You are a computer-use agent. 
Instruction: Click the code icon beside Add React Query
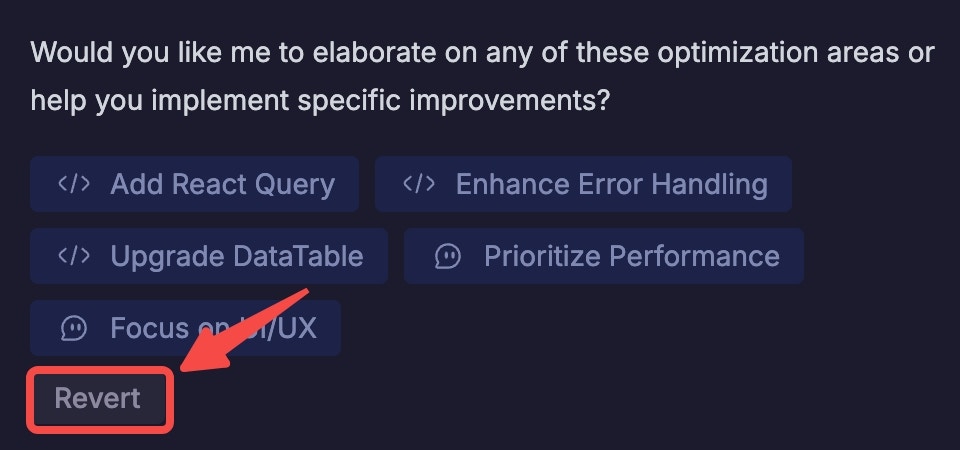74,184
